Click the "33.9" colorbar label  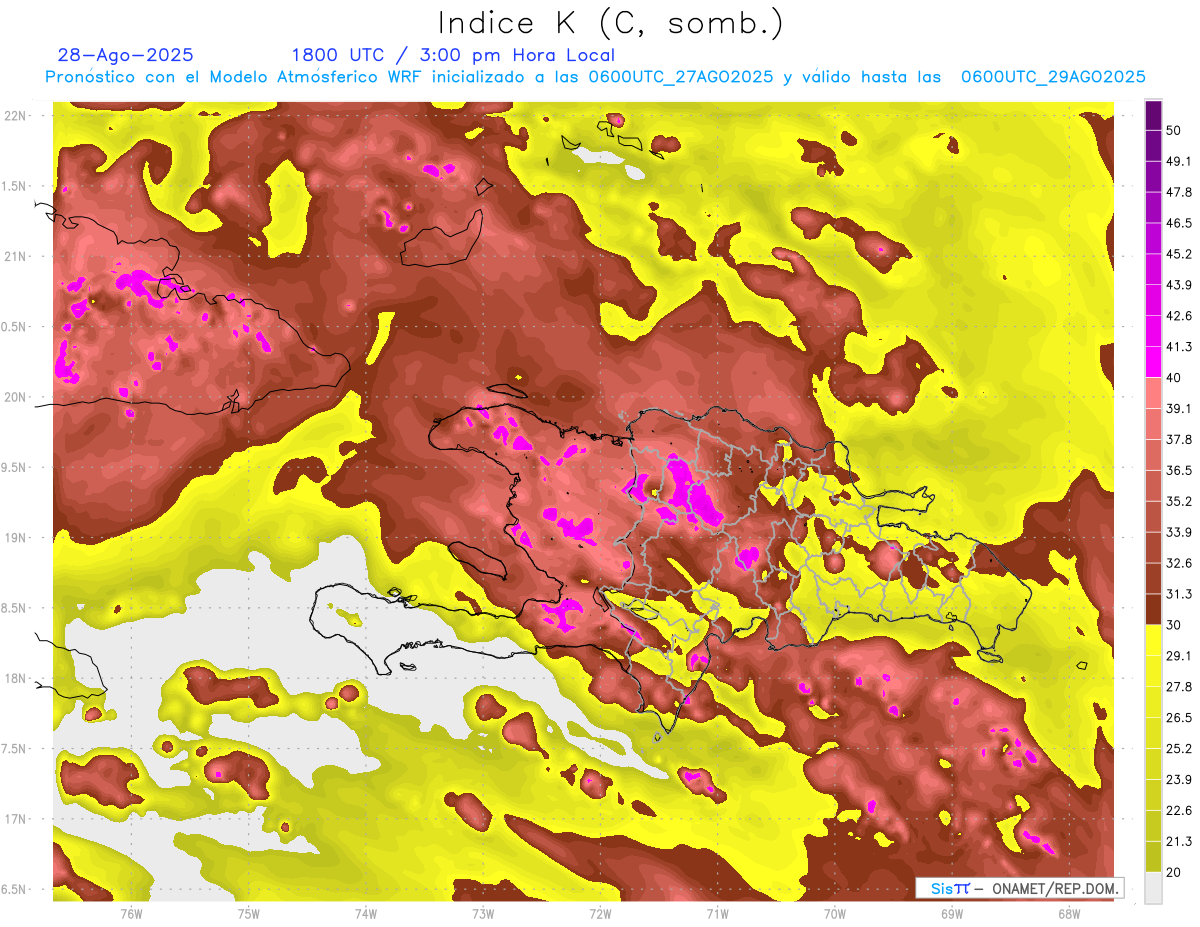point(1178,532)
